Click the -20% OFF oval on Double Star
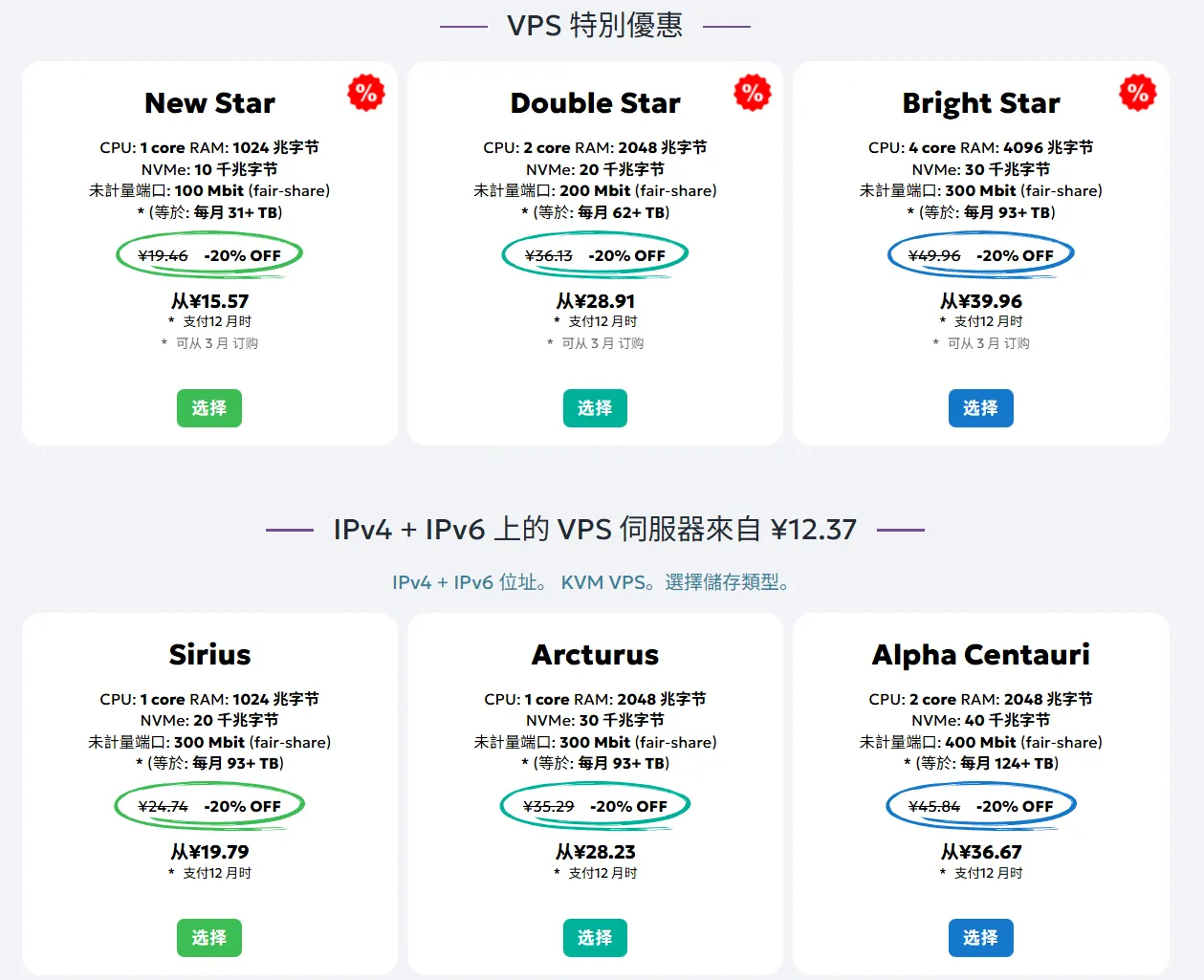 pos(595,254)
